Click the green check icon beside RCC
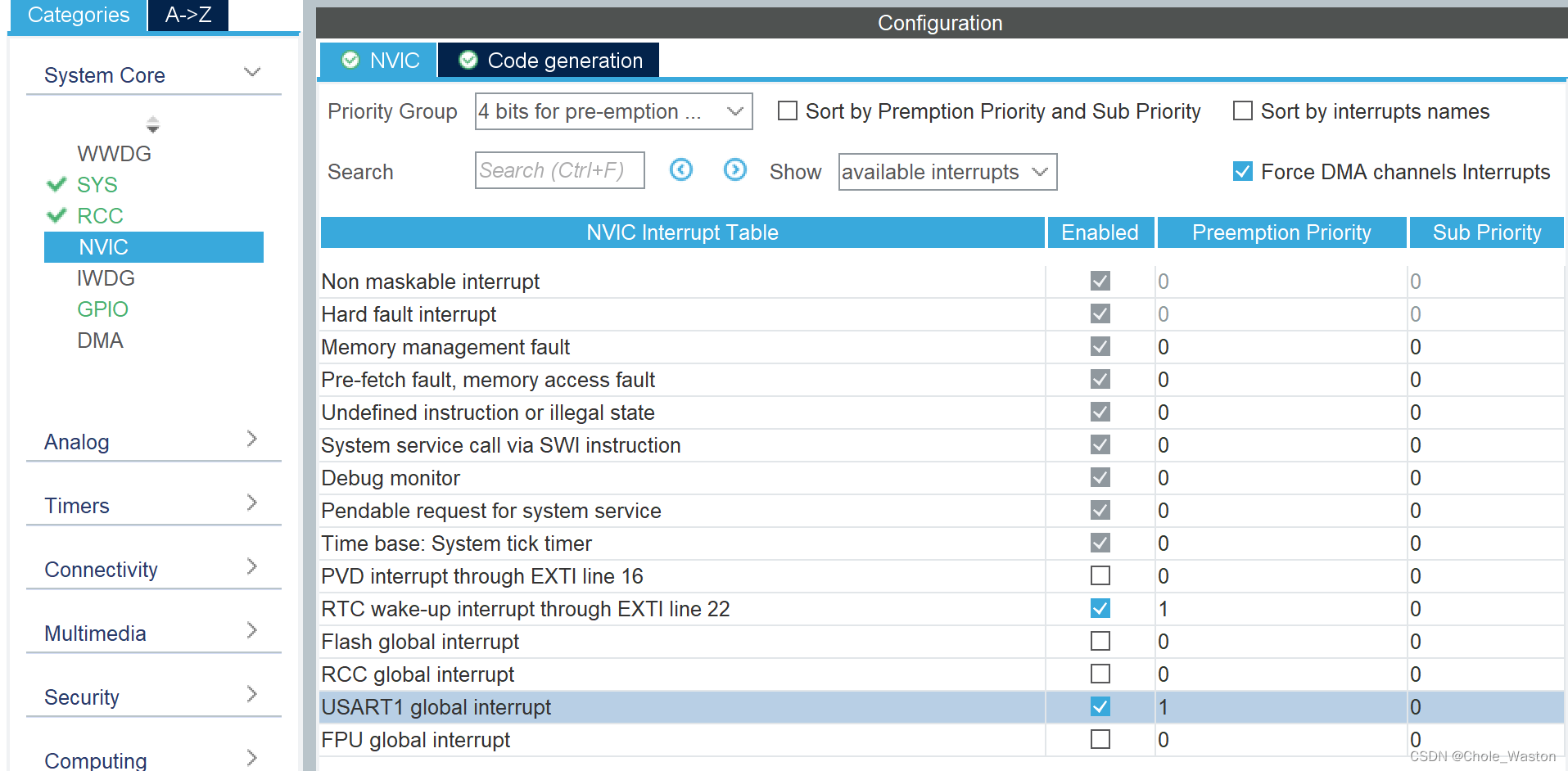The image size is (1568, 771). (x=56, y=215)
